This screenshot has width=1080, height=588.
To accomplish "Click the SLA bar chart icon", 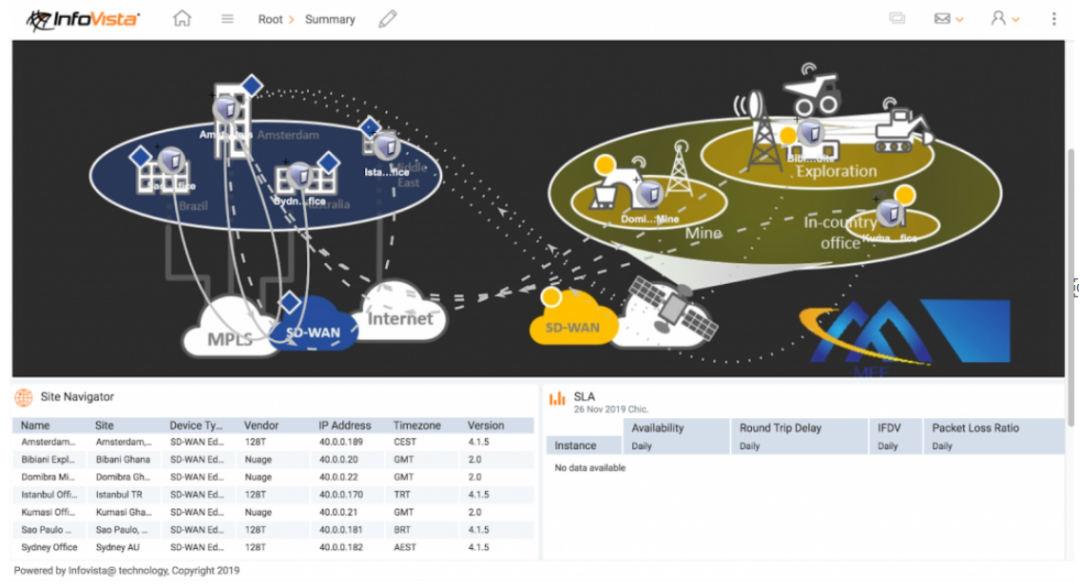I will click(557, 398).
